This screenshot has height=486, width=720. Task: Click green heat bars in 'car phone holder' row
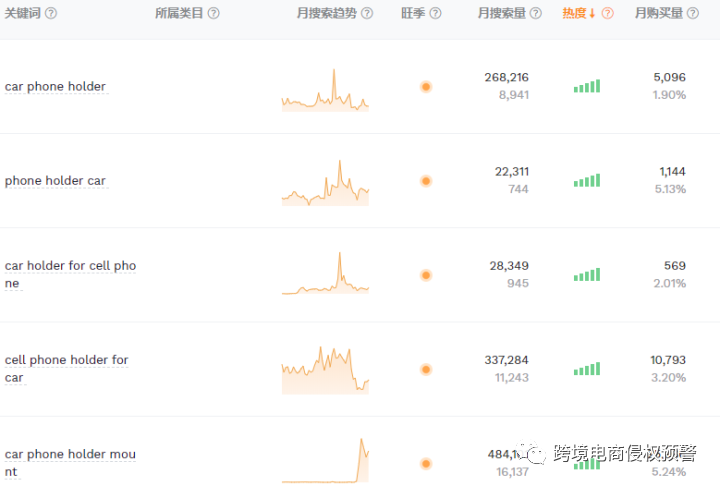pyautogui.click(x=587, y=86)
